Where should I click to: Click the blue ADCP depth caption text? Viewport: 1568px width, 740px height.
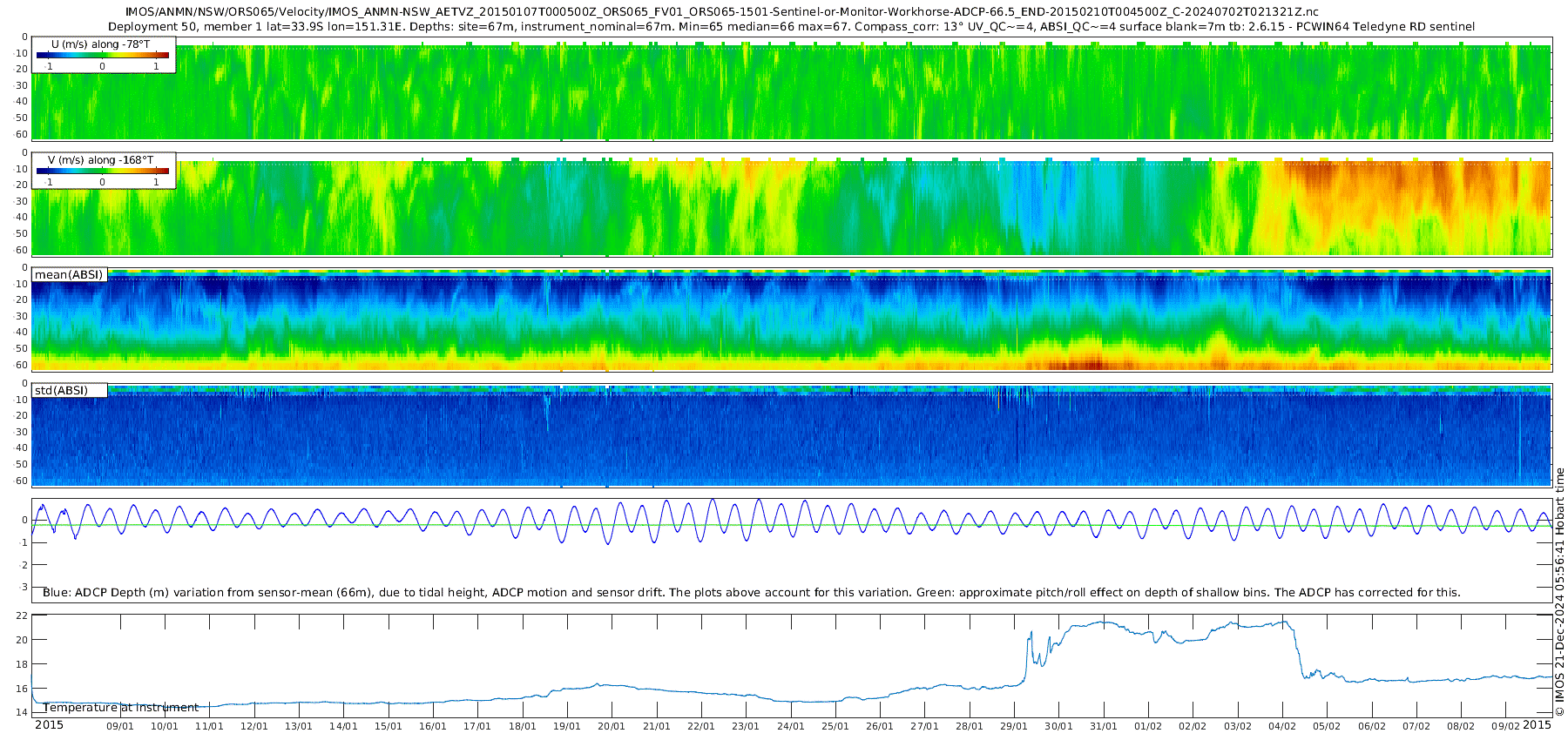point(751,593)
